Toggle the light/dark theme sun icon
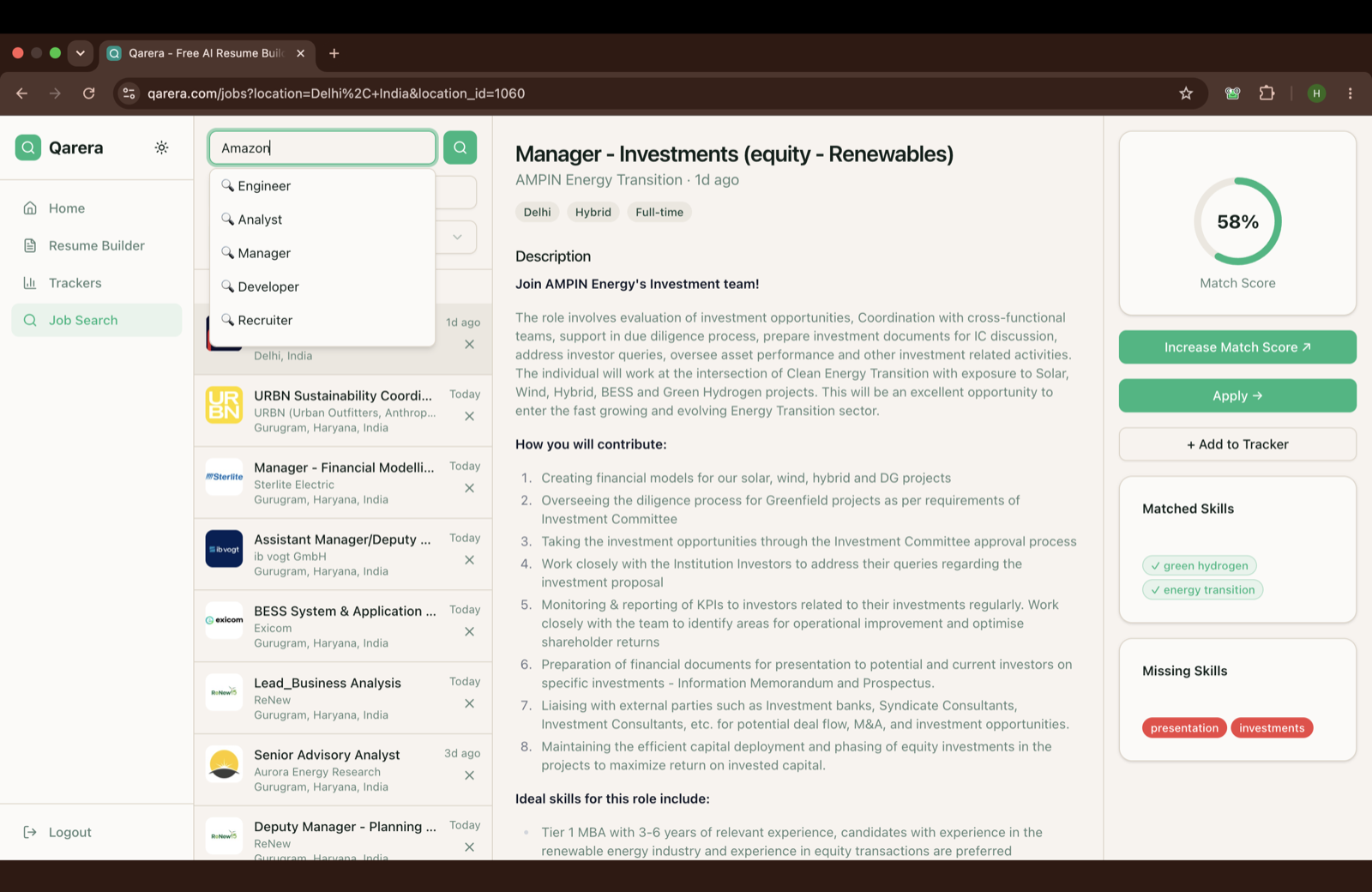 [161, 148]
